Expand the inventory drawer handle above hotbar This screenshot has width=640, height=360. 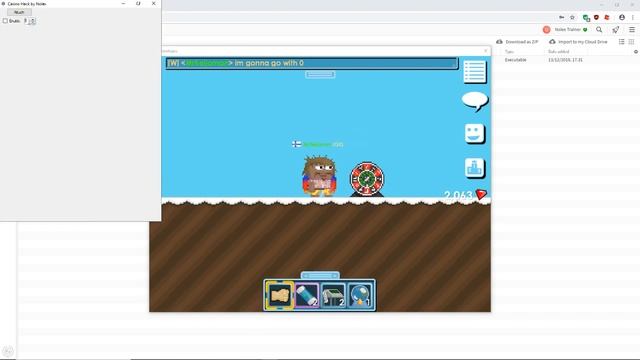(320, 276)
